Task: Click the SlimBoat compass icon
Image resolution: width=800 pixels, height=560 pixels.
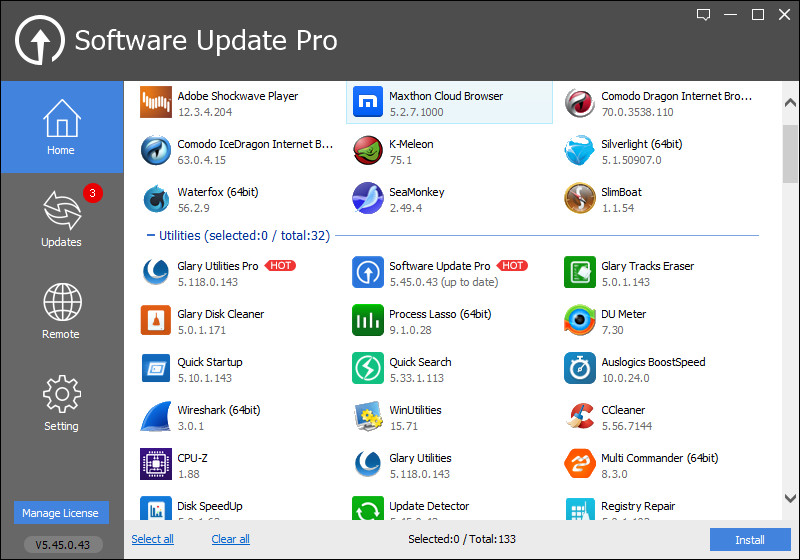Action: [x=580, y=198]
